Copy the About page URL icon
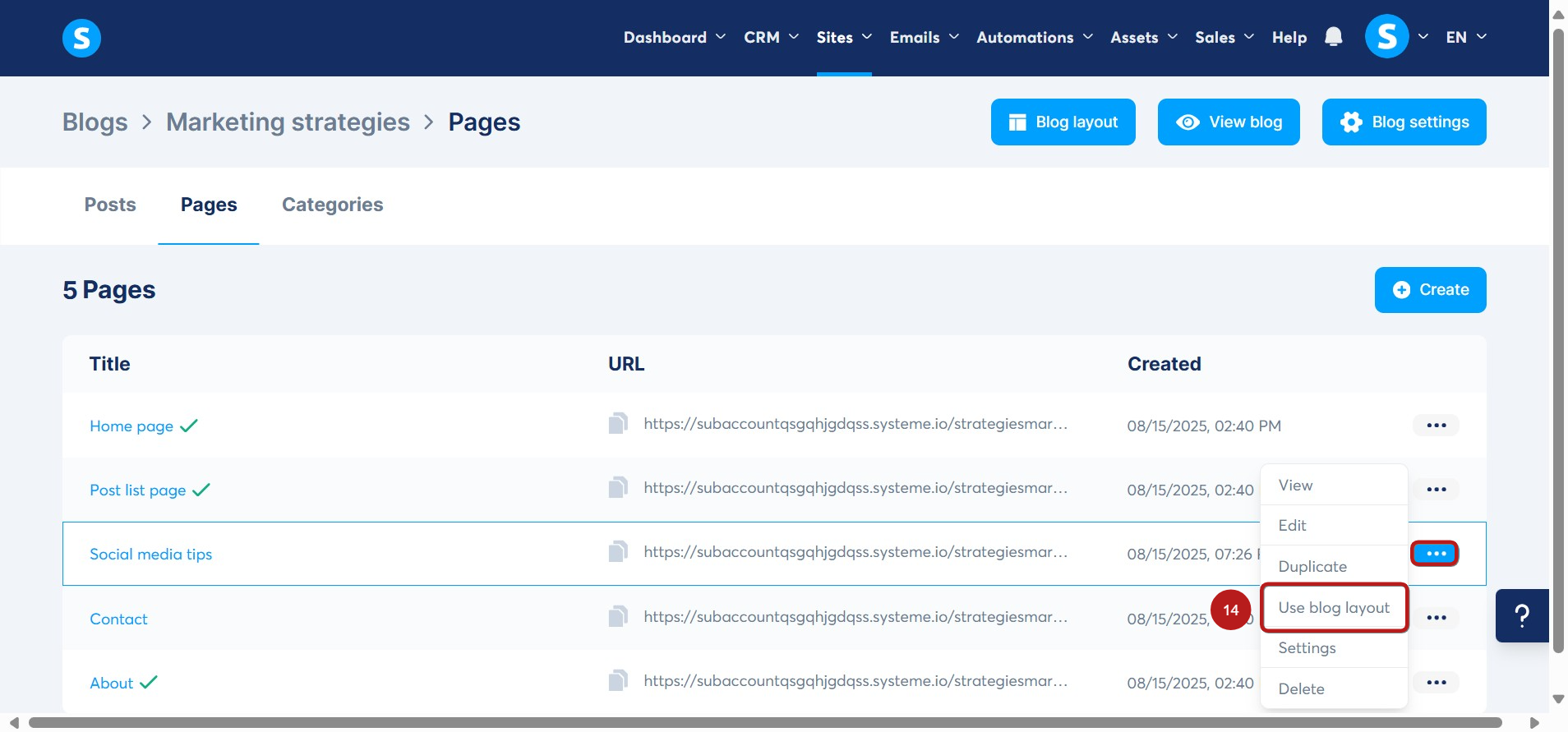 [x=618, y=680]
